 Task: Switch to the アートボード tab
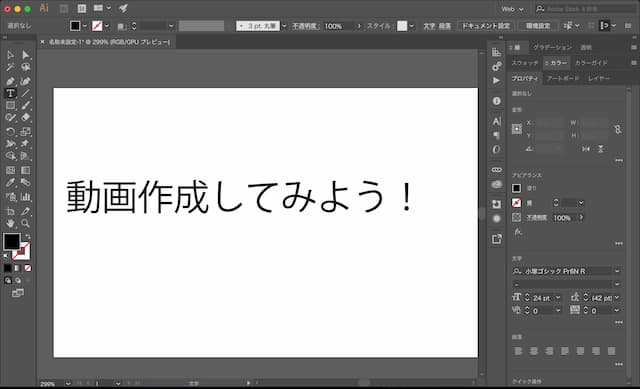[563, 78]
